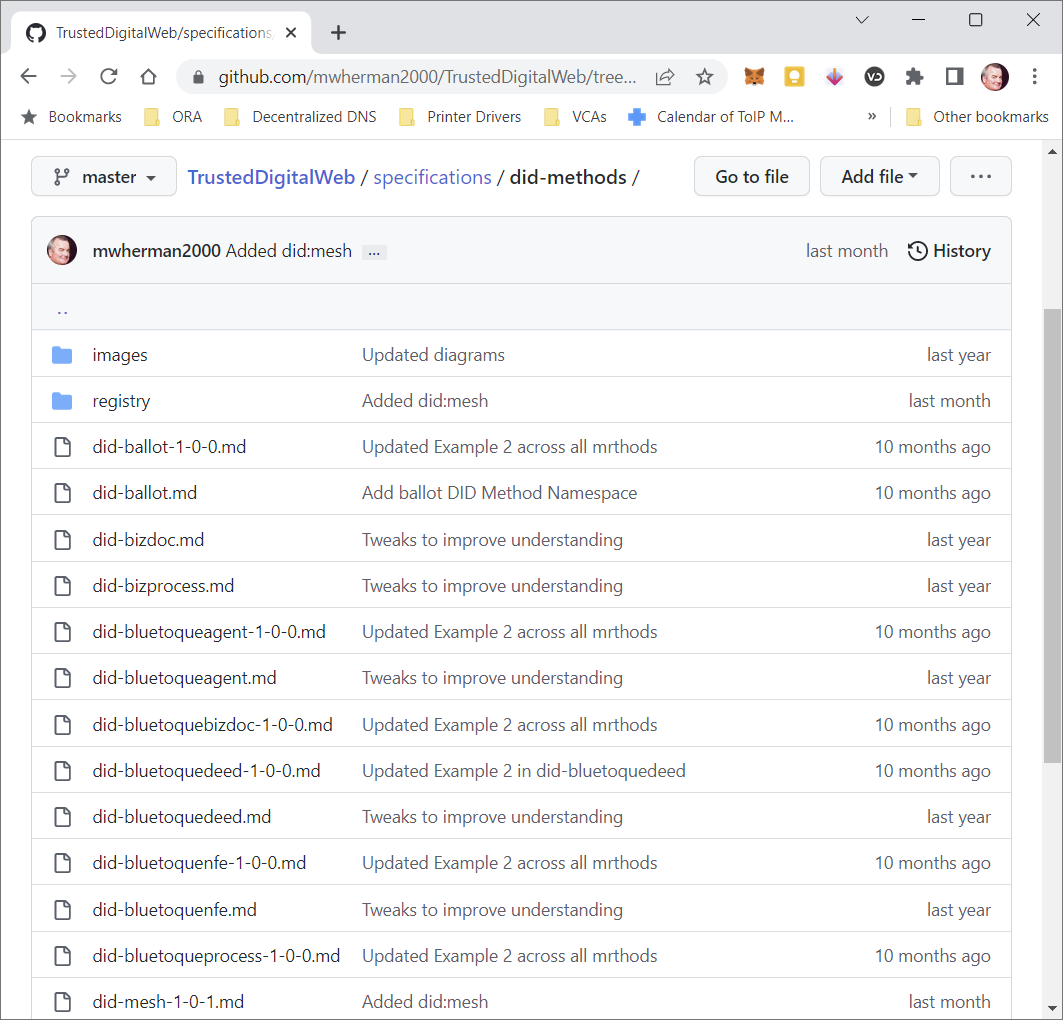Open Chrome's three-dot menu

point(1035,77)
